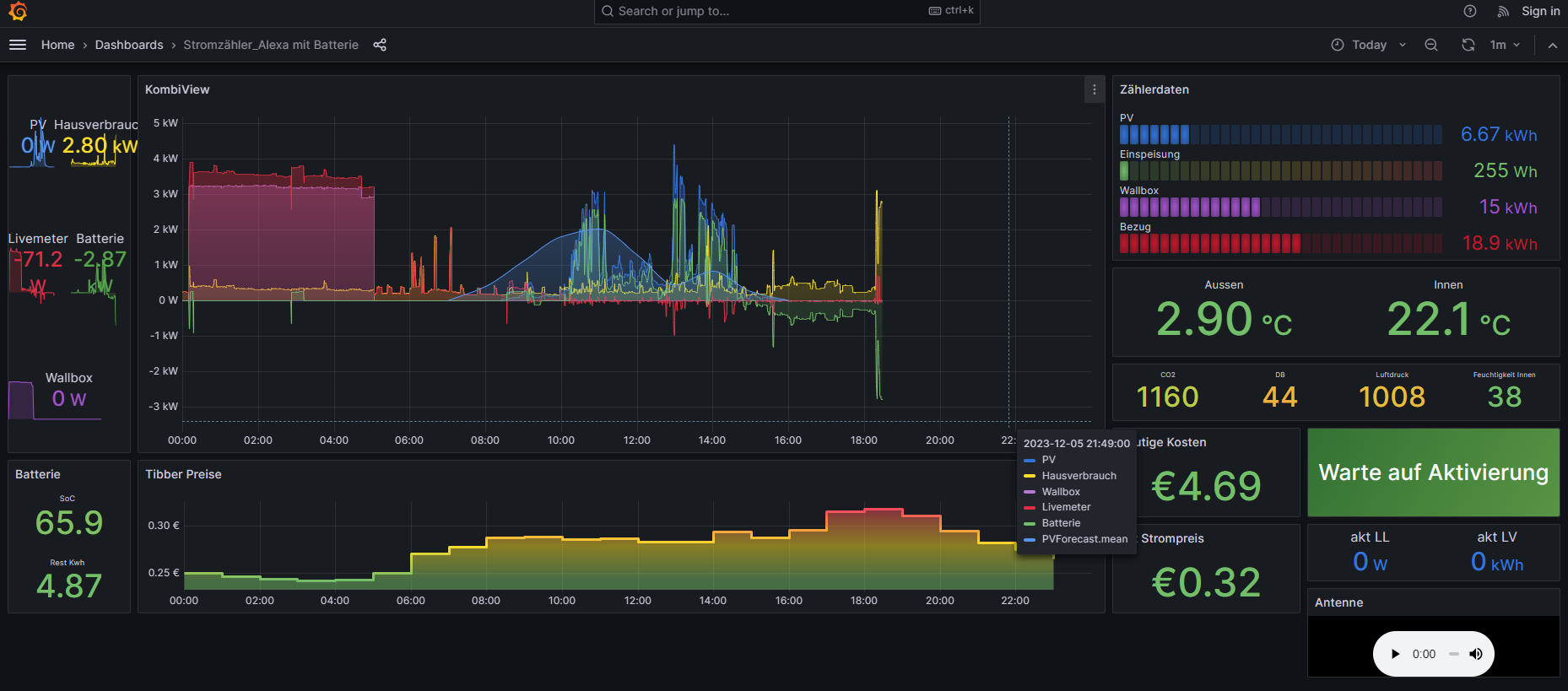Go to Home breadcrumb

57,45
